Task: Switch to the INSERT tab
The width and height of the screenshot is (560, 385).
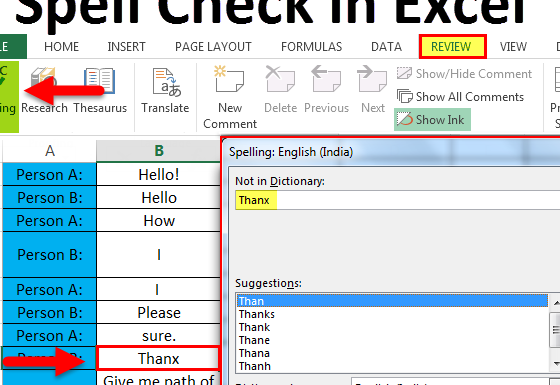Action: pyautogui.click(x=126, y=47)
